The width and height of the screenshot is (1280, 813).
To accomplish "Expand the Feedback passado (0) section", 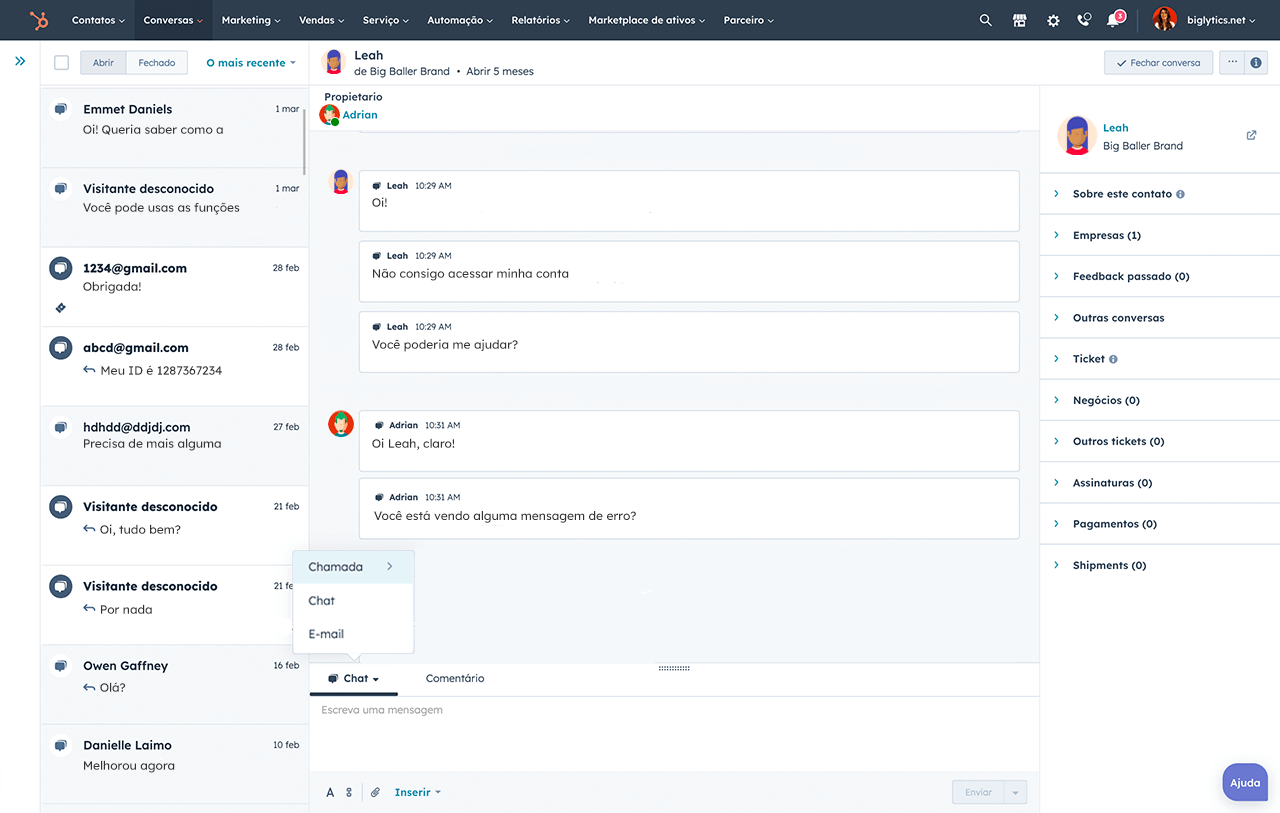I will (1160, 276).
